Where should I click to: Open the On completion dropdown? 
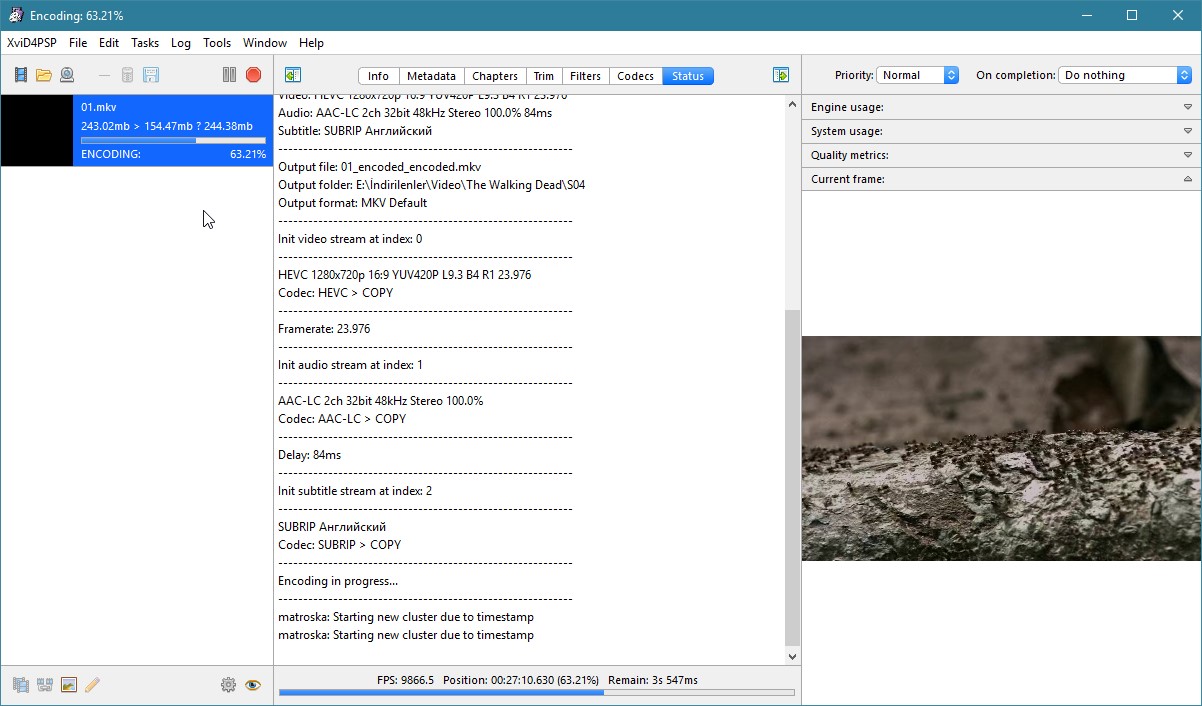[1125, 75]
